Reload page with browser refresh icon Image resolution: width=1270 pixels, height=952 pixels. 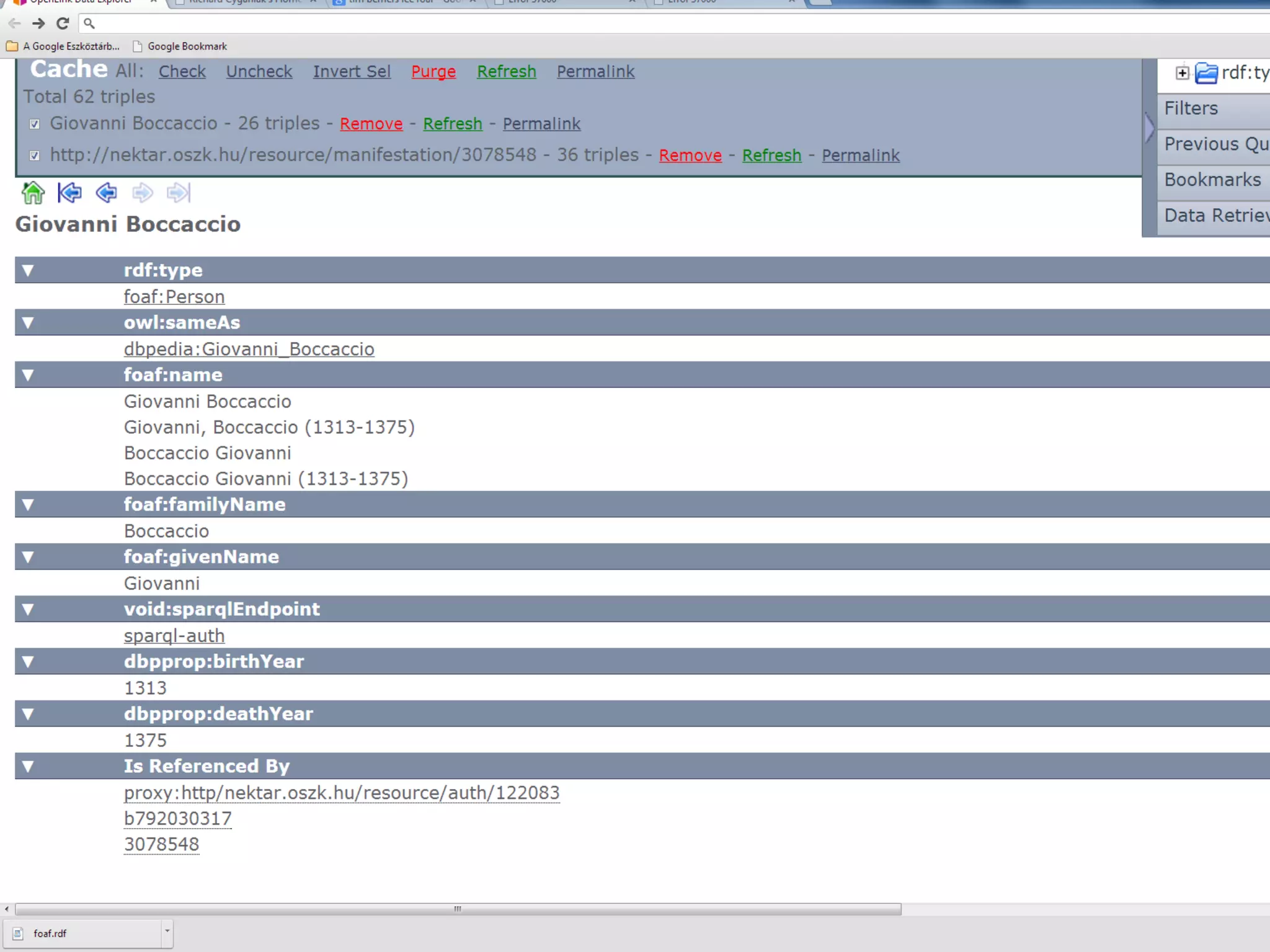63,24
